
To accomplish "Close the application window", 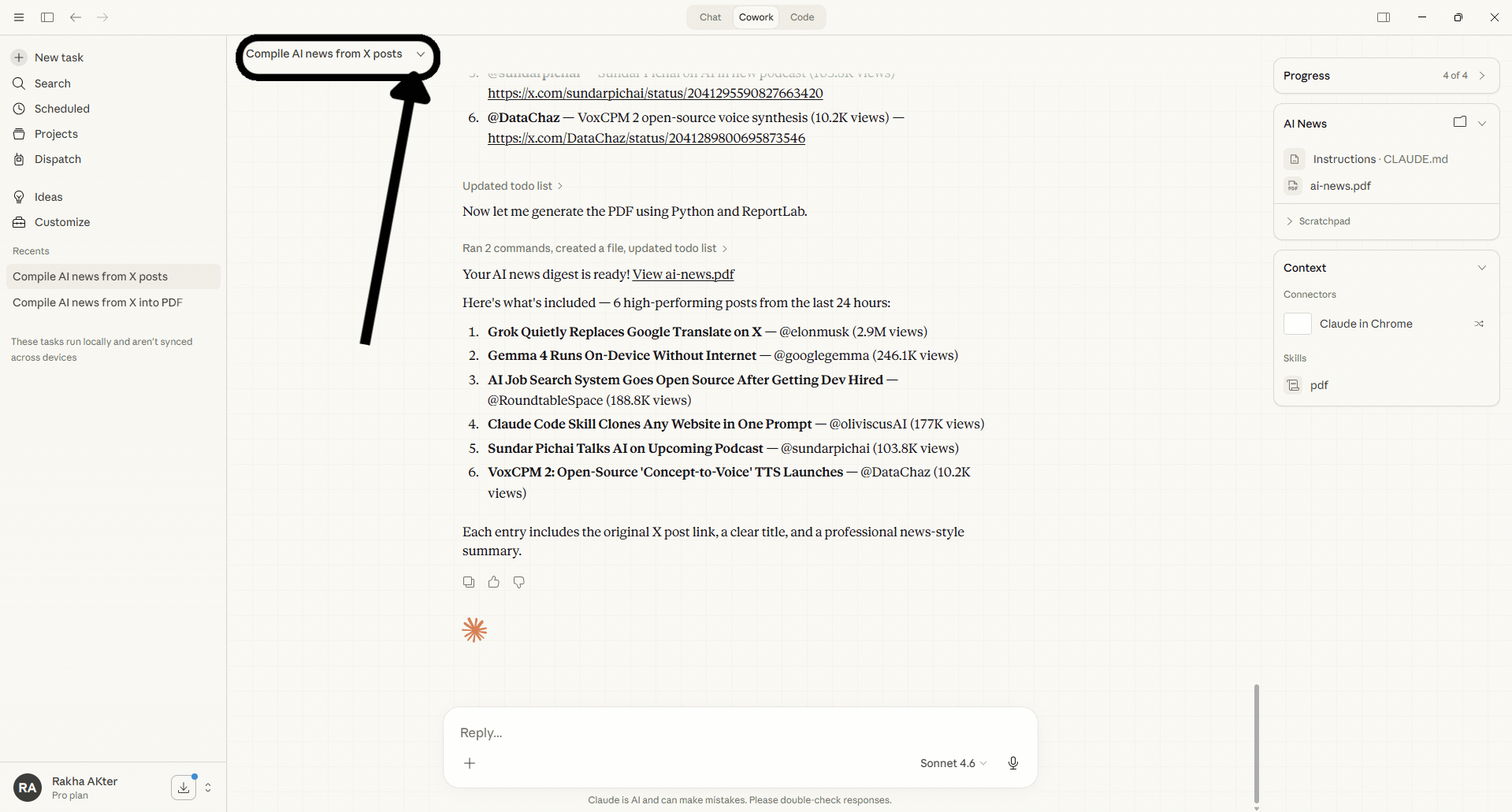I will pos(1495,17).
